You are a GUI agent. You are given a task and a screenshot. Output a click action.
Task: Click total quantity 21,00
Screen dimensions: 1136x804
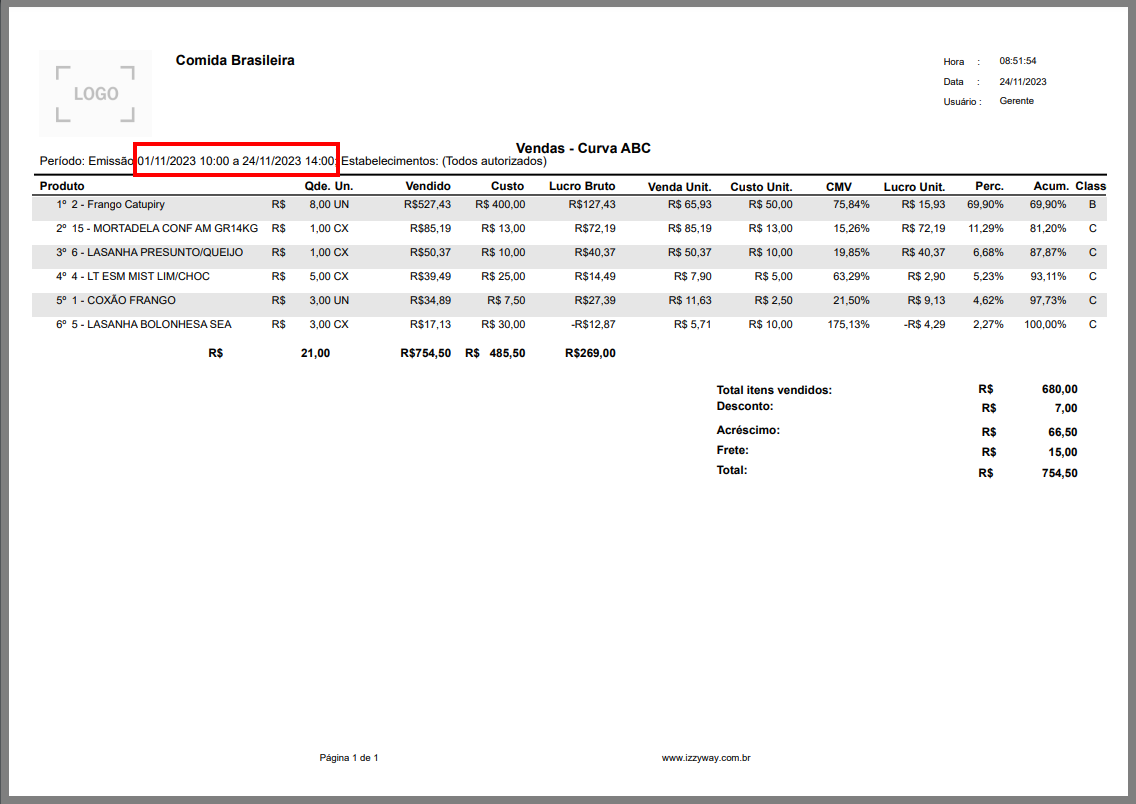[x=315, y=353]
